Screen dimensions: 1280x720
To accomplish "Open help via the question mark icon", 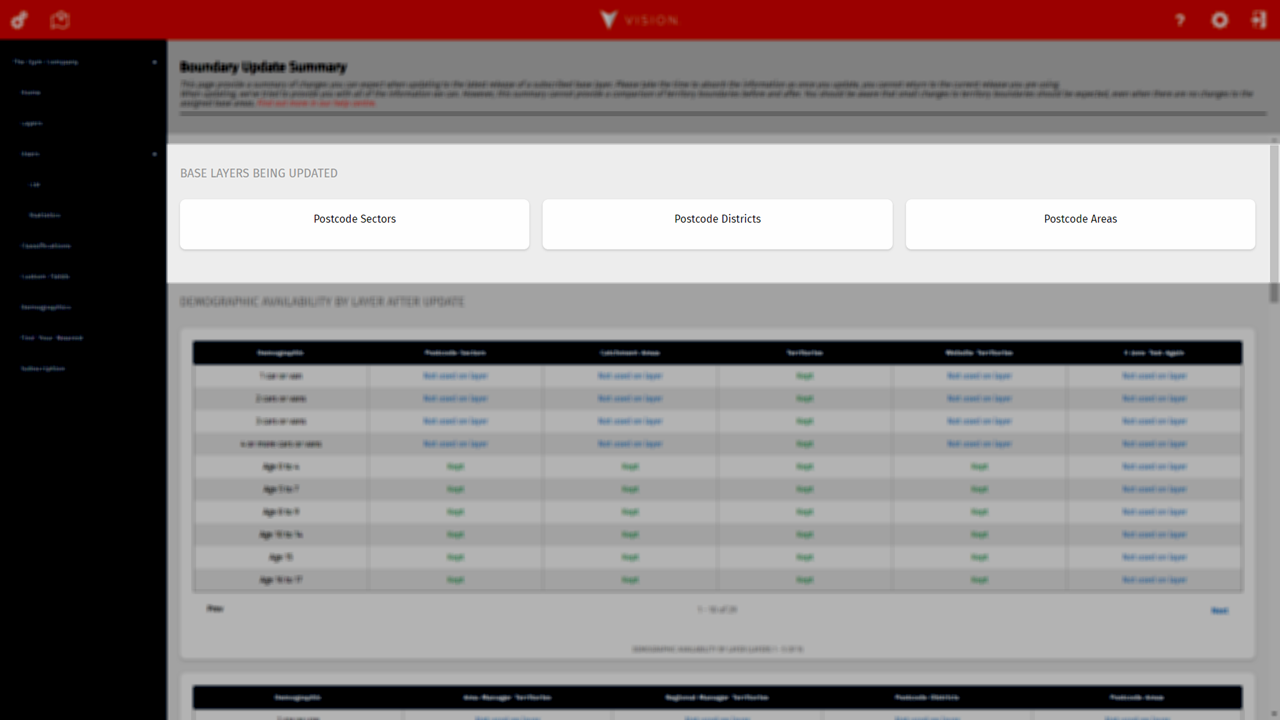I will pyautogui.click(x=1180, y=20).
